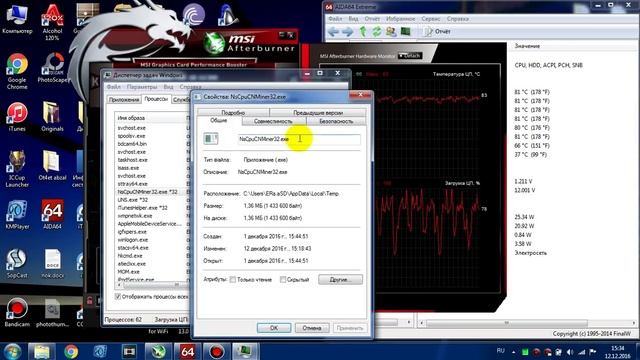Screen dimensions: 640x360
Task: Select NsCpuCNMiner32.exe *32 process row
Action: (x=151, y=192)
